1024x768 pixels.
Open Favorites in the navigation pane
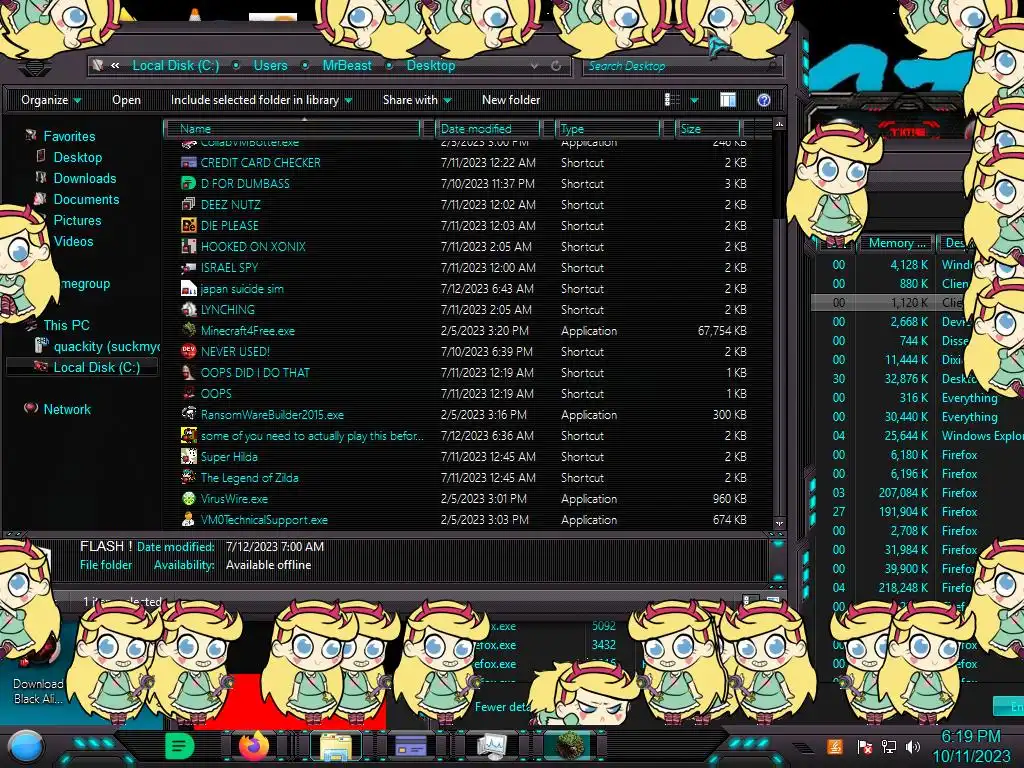click(69, 136)
